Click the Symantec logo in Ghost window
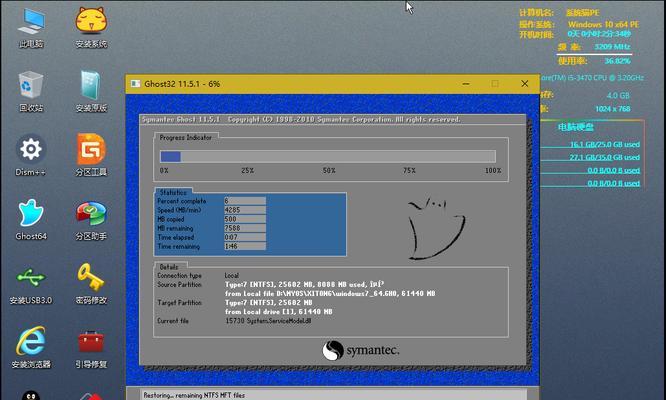666x400 pixels. 361,350
